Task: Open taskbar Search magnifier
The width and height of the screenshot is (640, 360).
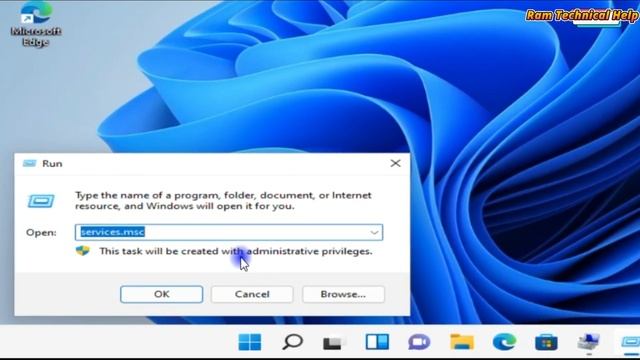Action: pyautogui.click(x=292, y=342)
